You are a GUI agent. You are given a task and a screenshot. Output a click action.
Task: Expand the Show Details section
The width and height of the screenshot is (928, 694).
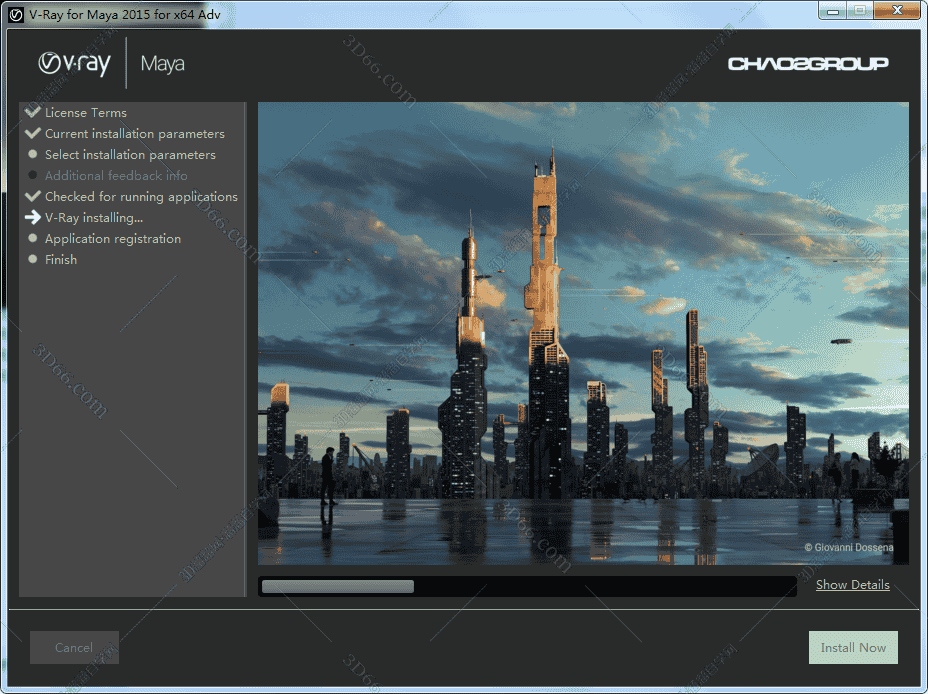point(852,585)
